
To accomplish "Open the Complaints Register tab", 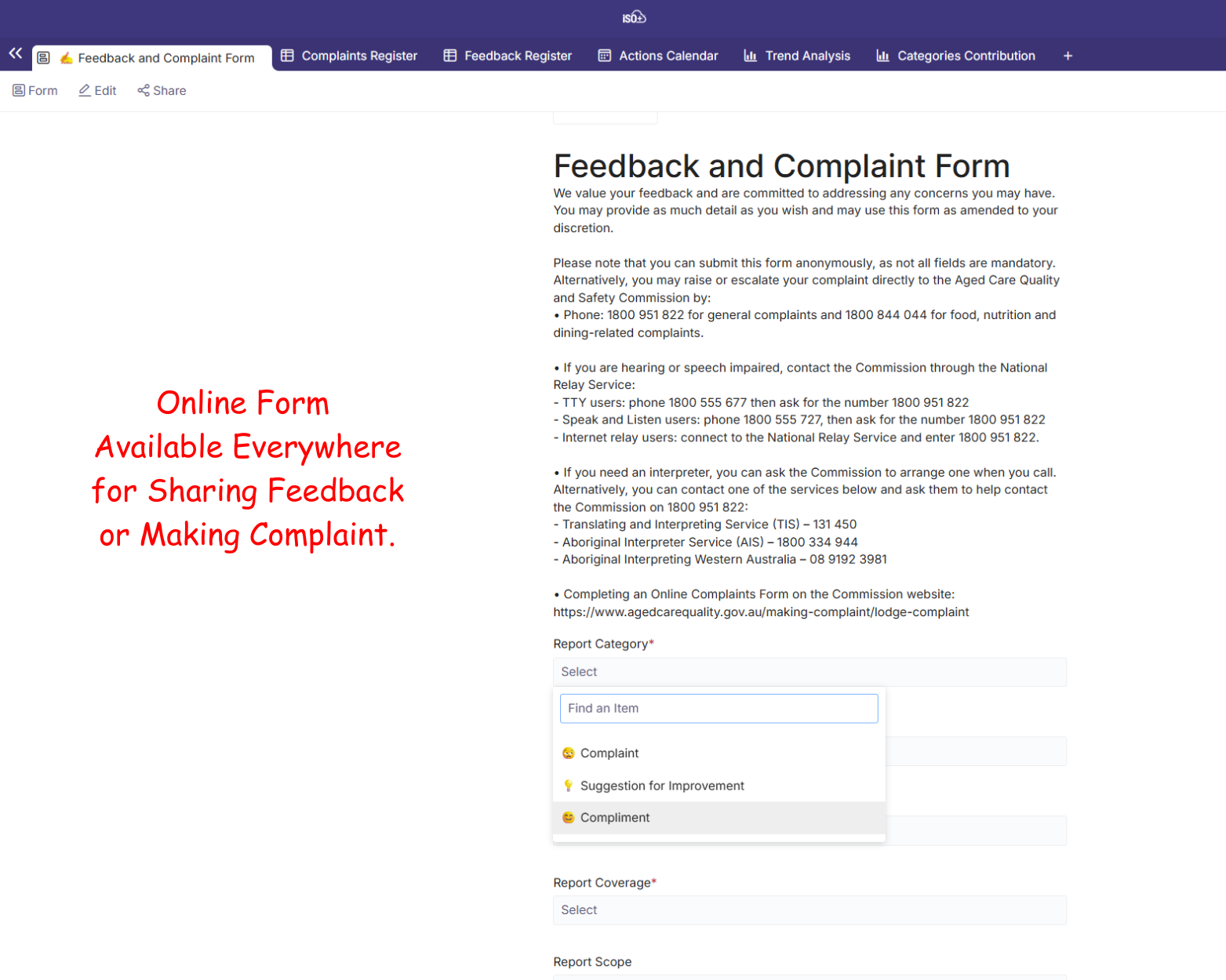I will (x=359, y=56).
